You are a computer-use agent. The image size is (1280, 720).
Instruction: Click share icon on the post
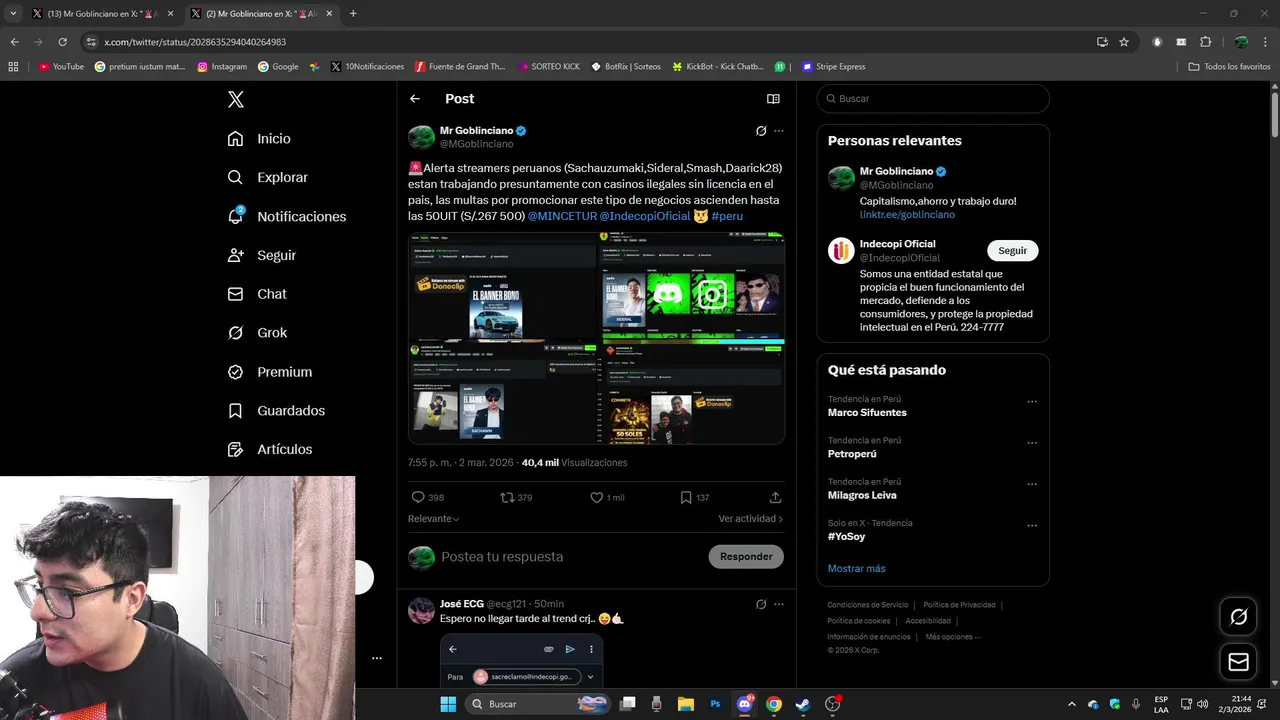[x=775, y=497]
